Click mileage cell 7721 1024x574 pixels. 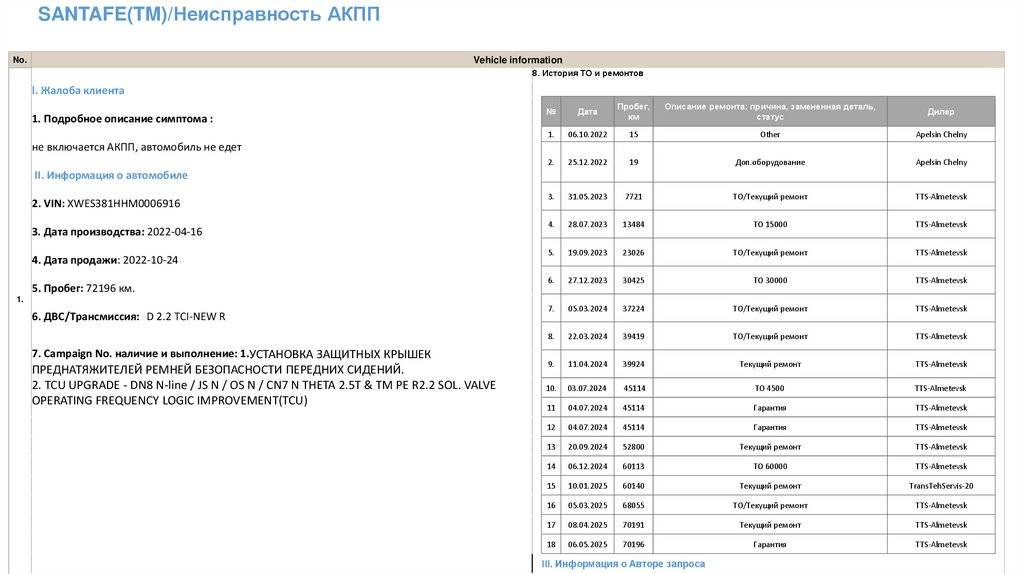click(x=633, y=197)
